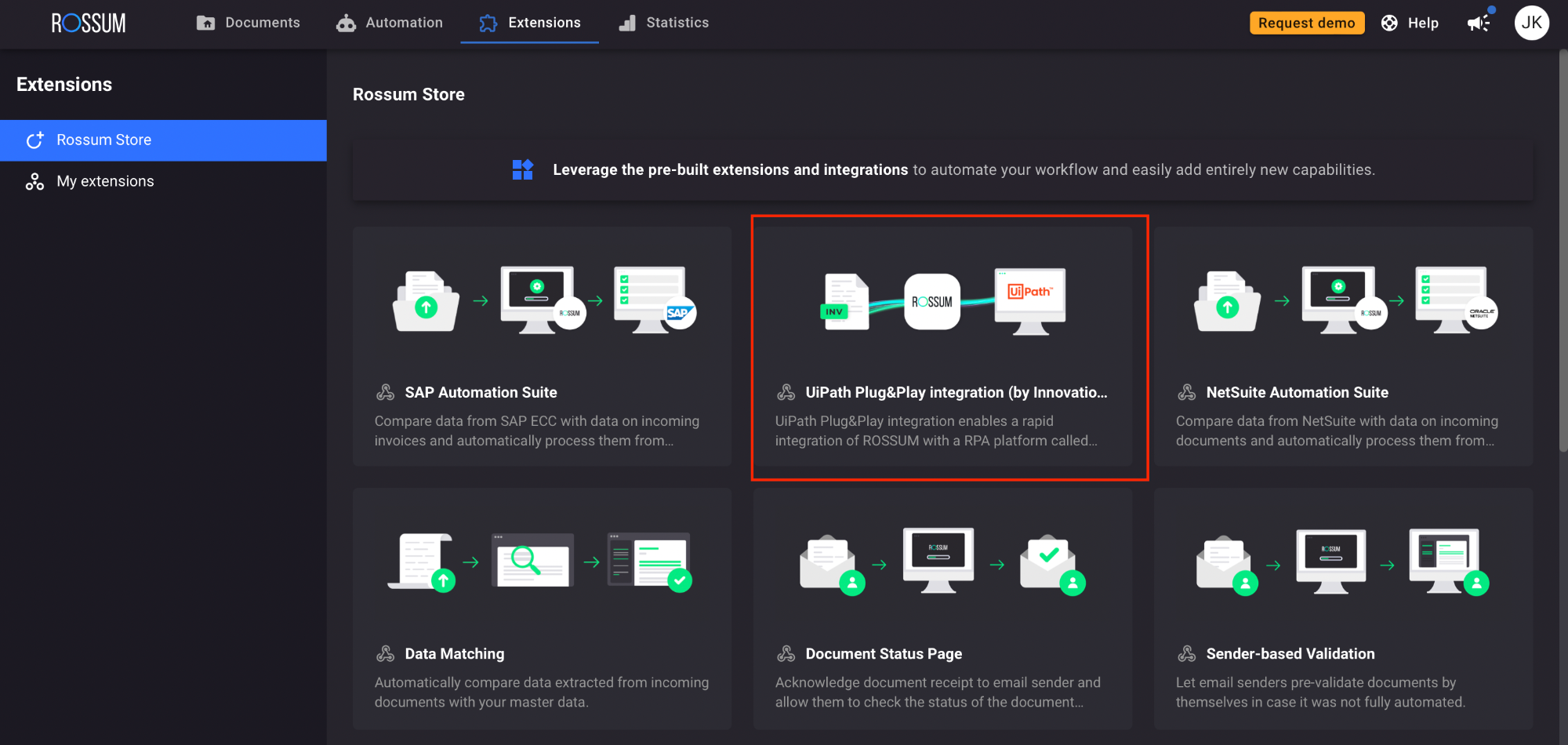Open the Data Matching title
This screenshot has width=1568, height=745.
click(454, 653)
